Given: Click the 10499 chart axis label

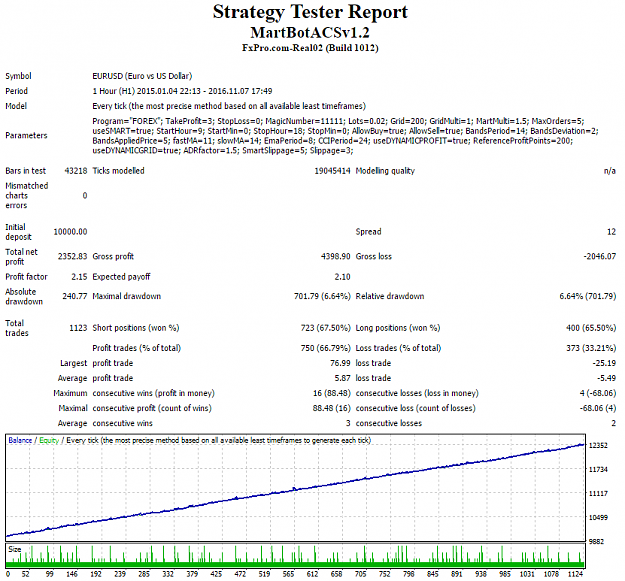Looking at the screenshot, I should click(x=598, y=517).
